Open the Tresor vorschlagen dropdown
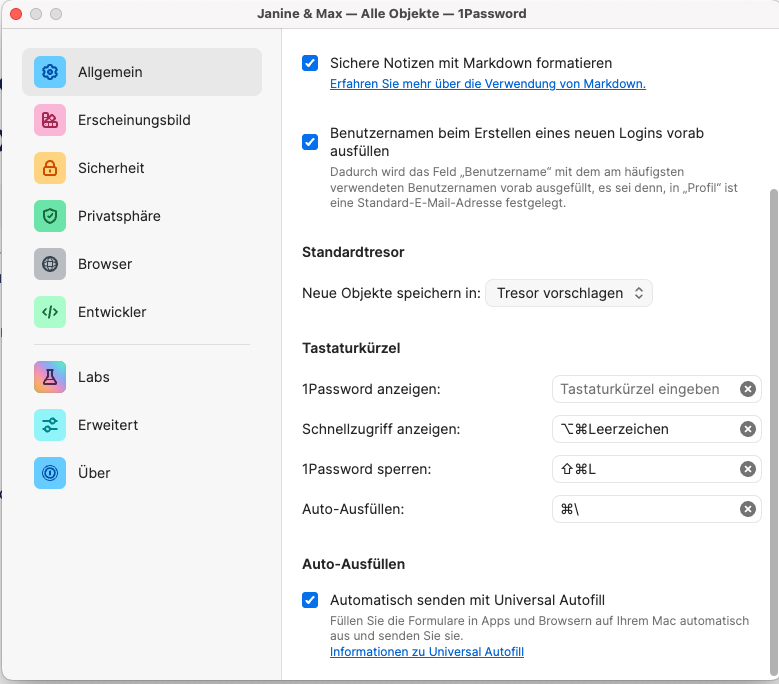The width and height of the screenshot is (779, 684). pyautogui.click(x=568, y=293)
